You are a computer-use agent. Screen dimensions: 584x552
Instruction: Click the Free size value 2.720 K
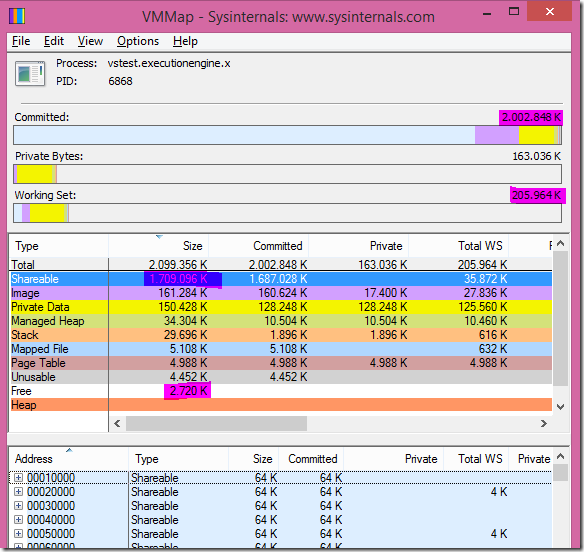(188, 391)
